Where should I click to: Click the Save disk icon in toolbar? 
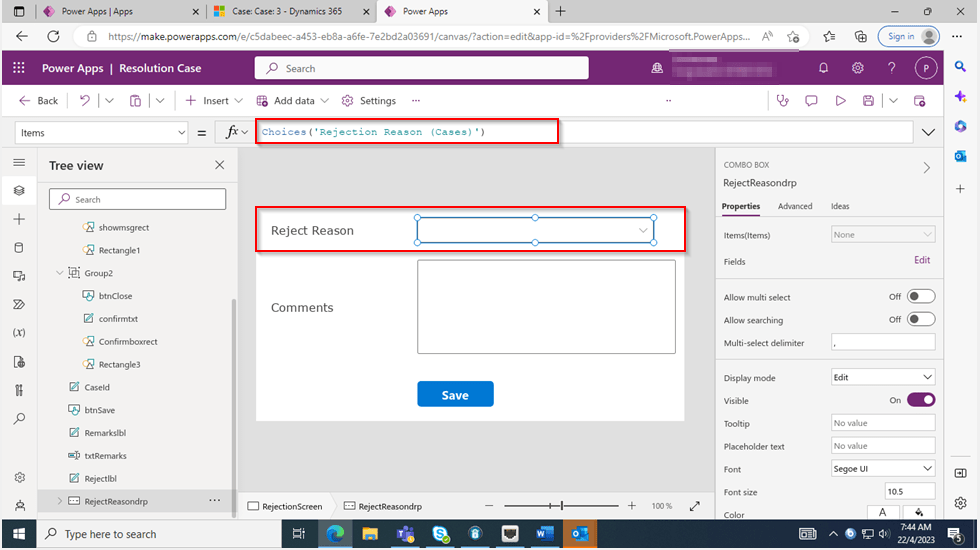868,101
